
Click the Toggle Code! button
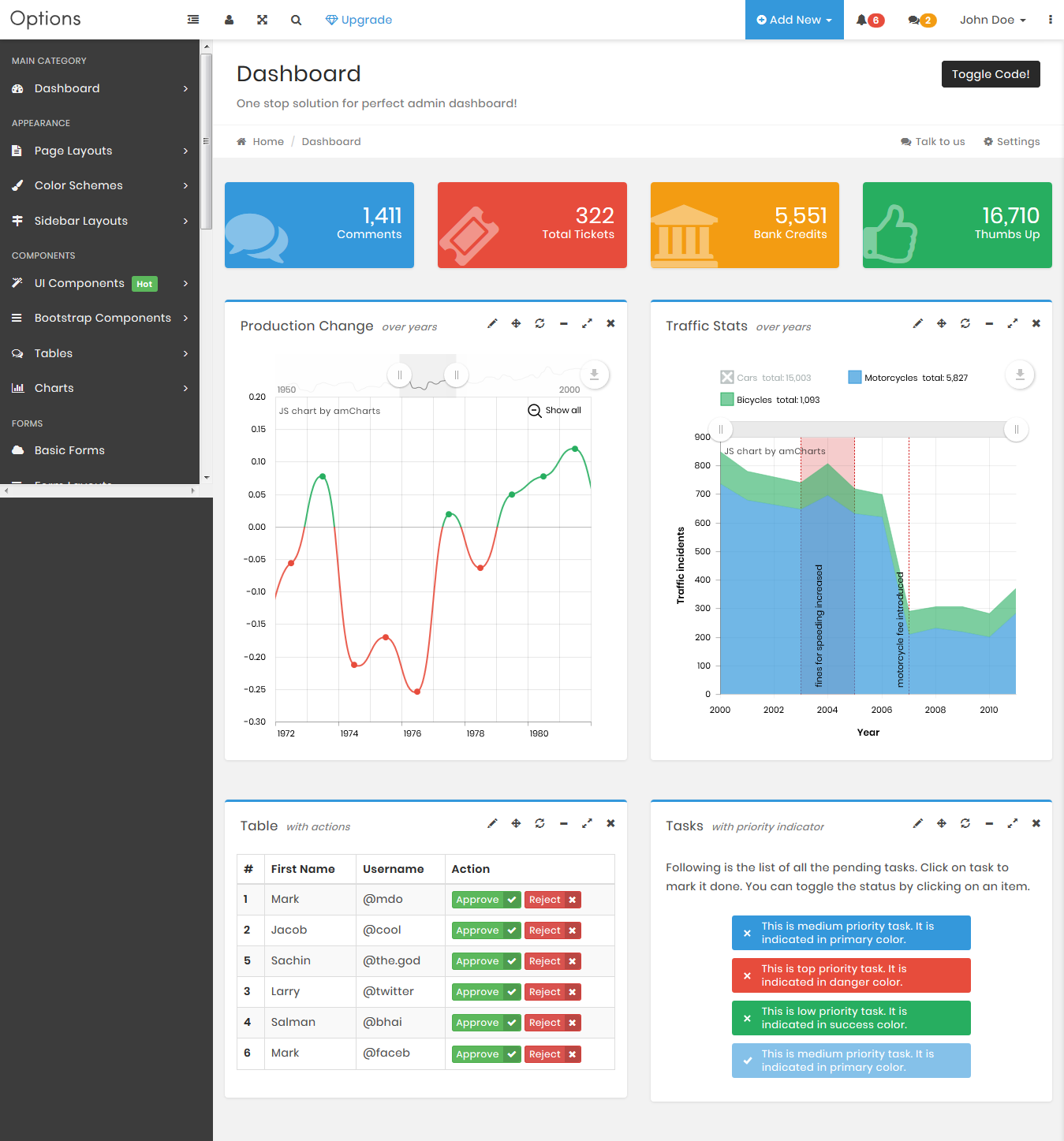991,74
